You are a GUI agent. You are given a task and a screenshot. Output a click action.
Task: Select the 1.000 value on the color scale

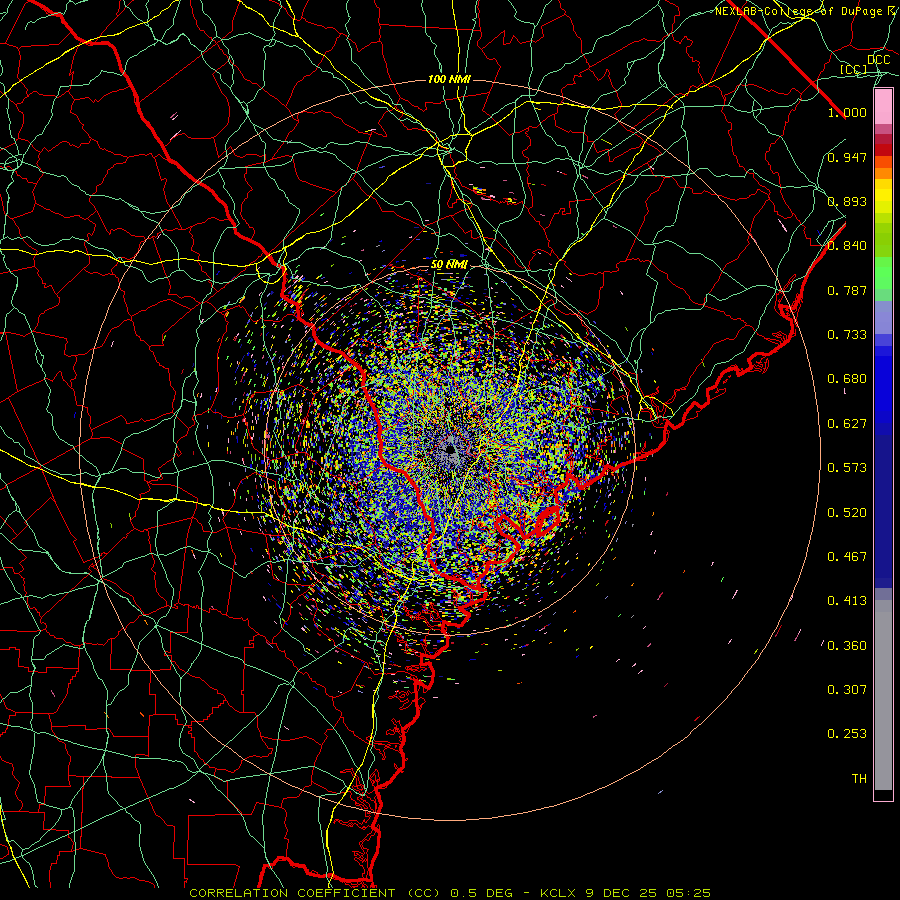tap(847, 112)
